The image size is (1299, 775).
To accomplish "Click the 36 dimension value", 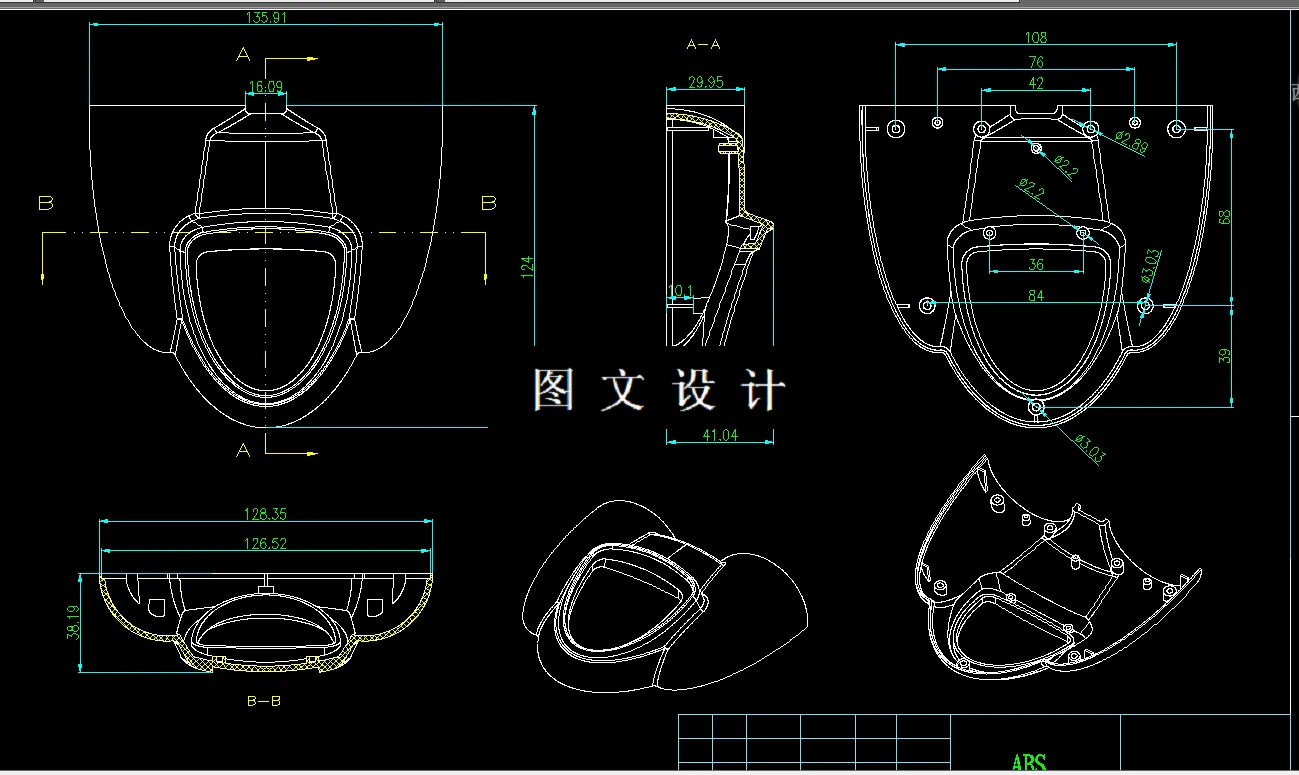I will (1036, 265).
